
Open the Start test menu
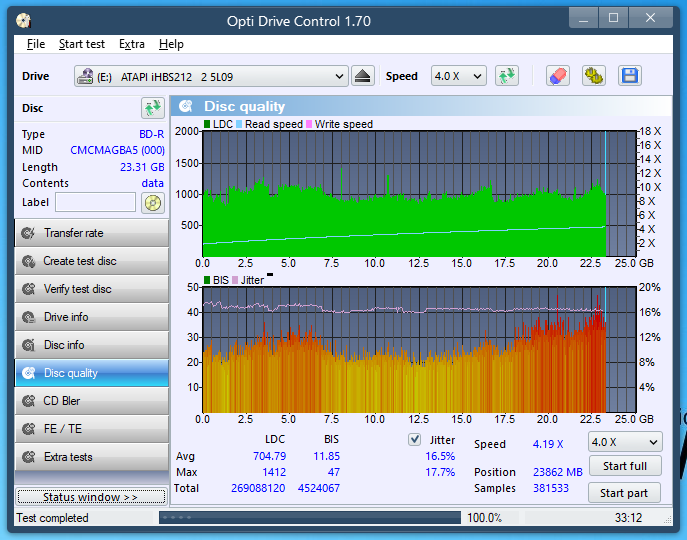coord(82,44)
